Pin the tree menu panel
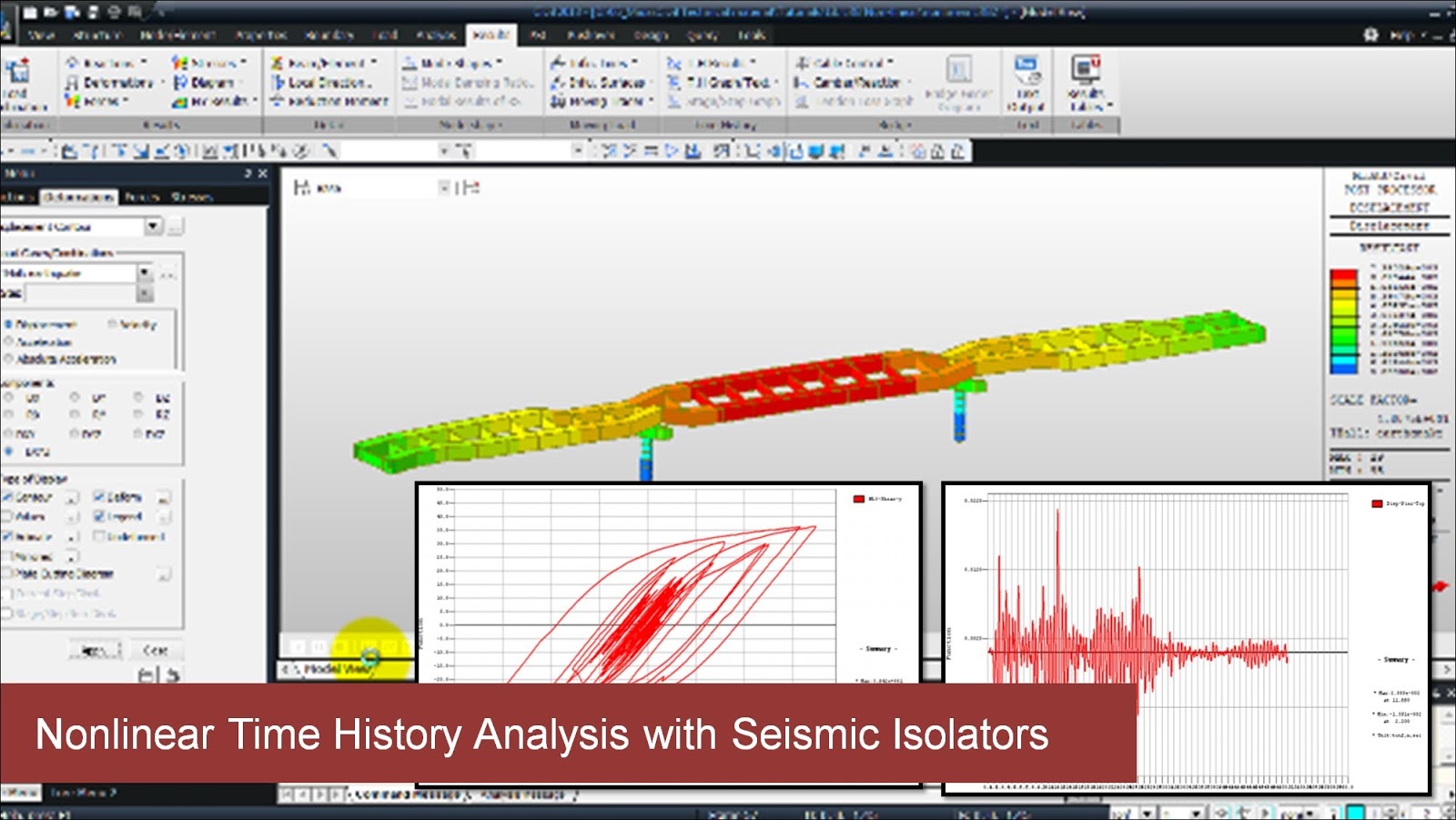Viewport: 1456px width, 820px height. click(x=248, y=173)
